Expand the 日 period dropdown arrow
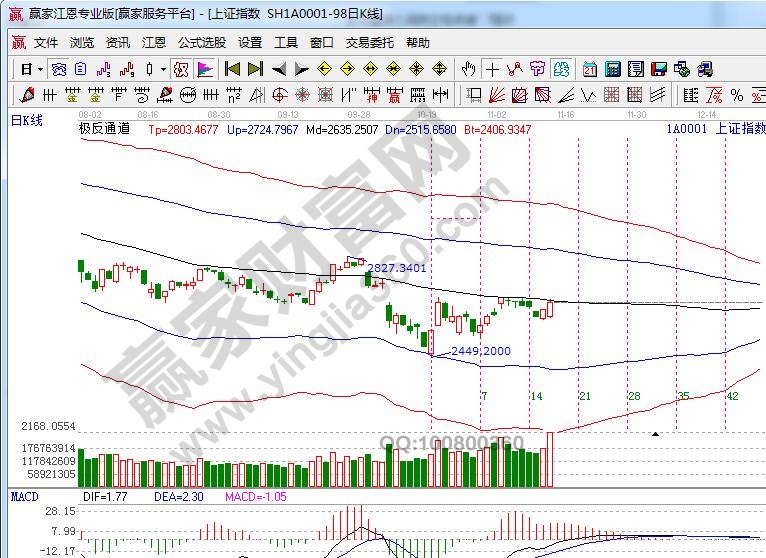The height and width of the screenshot is (558, 766). tap(40, 69)
